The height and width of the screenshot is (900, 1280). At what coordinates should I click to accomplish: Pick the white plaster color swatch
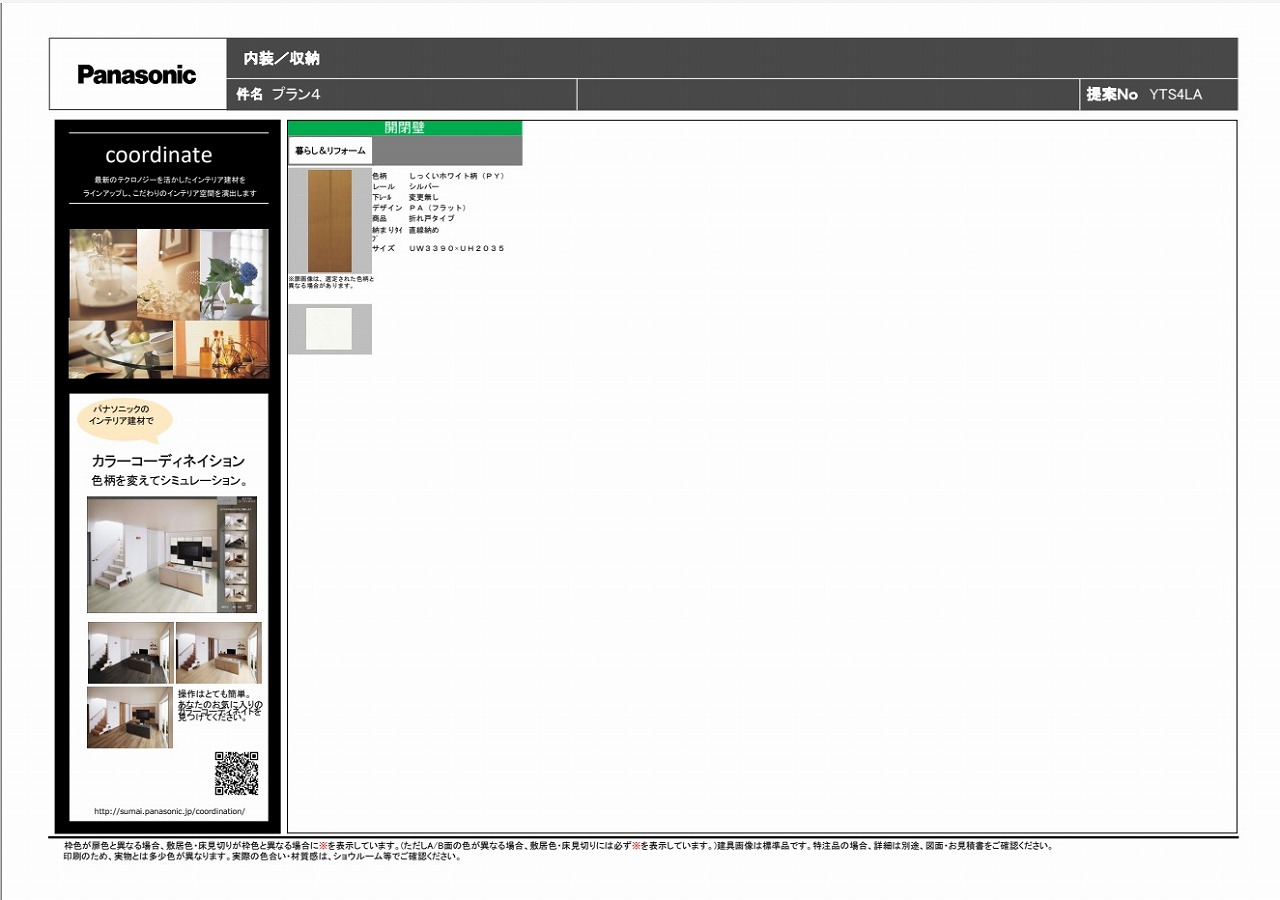[x=329, y=329]
